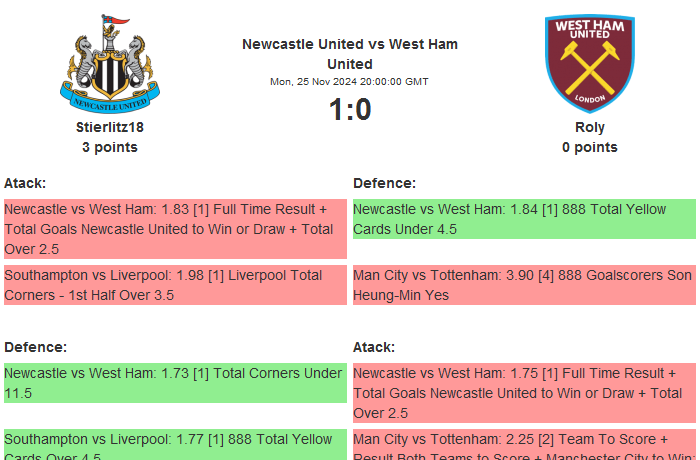Viewport: 700px width, 460px height.
Task: Click the match date Mon, 25 Nov 2024
Action: [350, 82]
